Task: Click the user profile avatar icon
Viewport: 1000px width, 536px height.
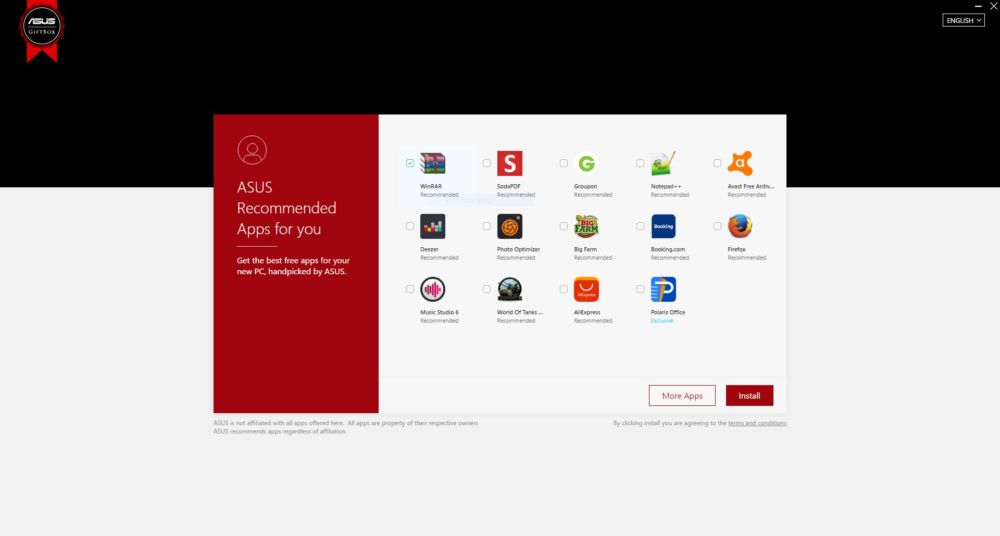Action: (x=252, y=150)
